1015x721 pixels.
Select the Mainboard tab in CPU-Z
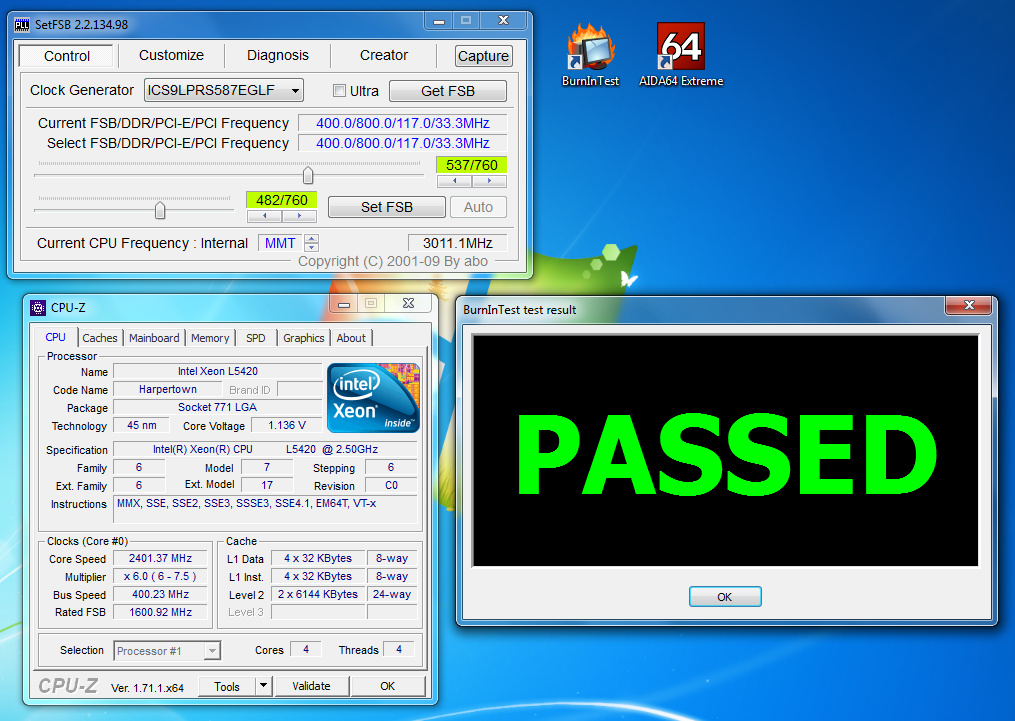[x=154, y=338]
